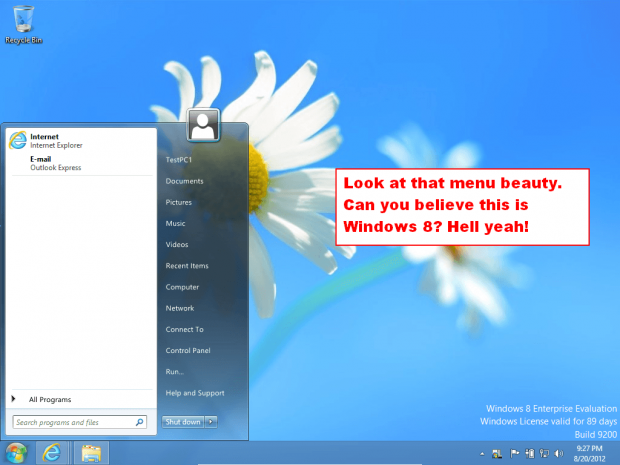Open Pictures from Start menu
The image size is (620, 465).
pyautogui.click(x=179, y=202)
